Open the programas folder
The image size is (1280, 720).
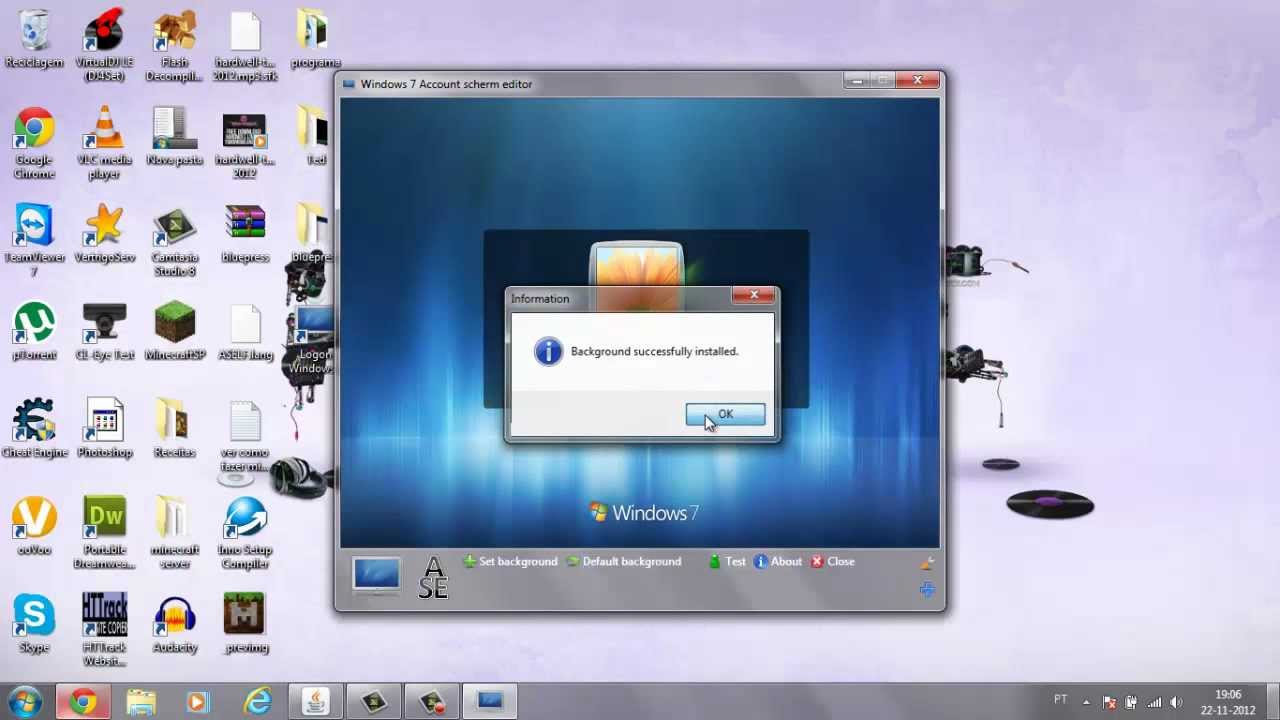click(315, 40)
